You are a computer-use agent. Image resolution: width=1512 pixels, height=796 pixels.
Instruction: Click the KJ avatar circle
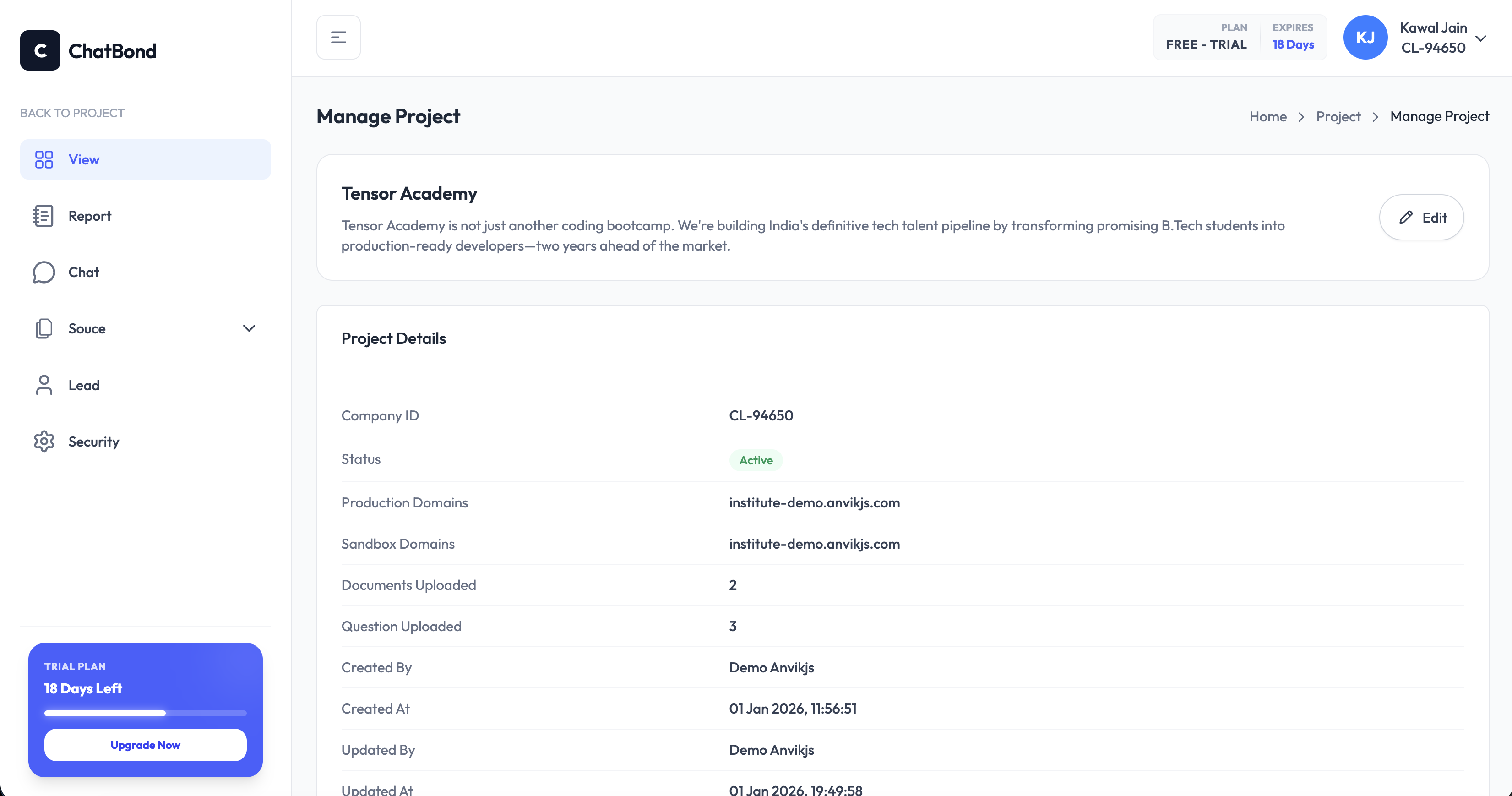[1365, 37]
